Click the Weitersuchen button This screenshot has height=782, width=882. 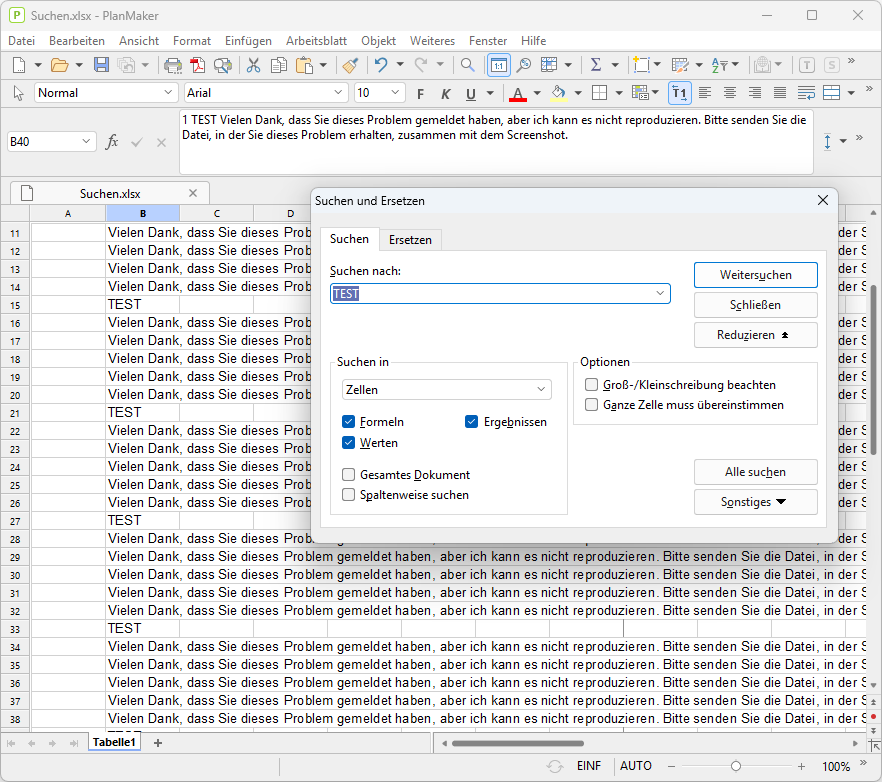tap(755, 275)
